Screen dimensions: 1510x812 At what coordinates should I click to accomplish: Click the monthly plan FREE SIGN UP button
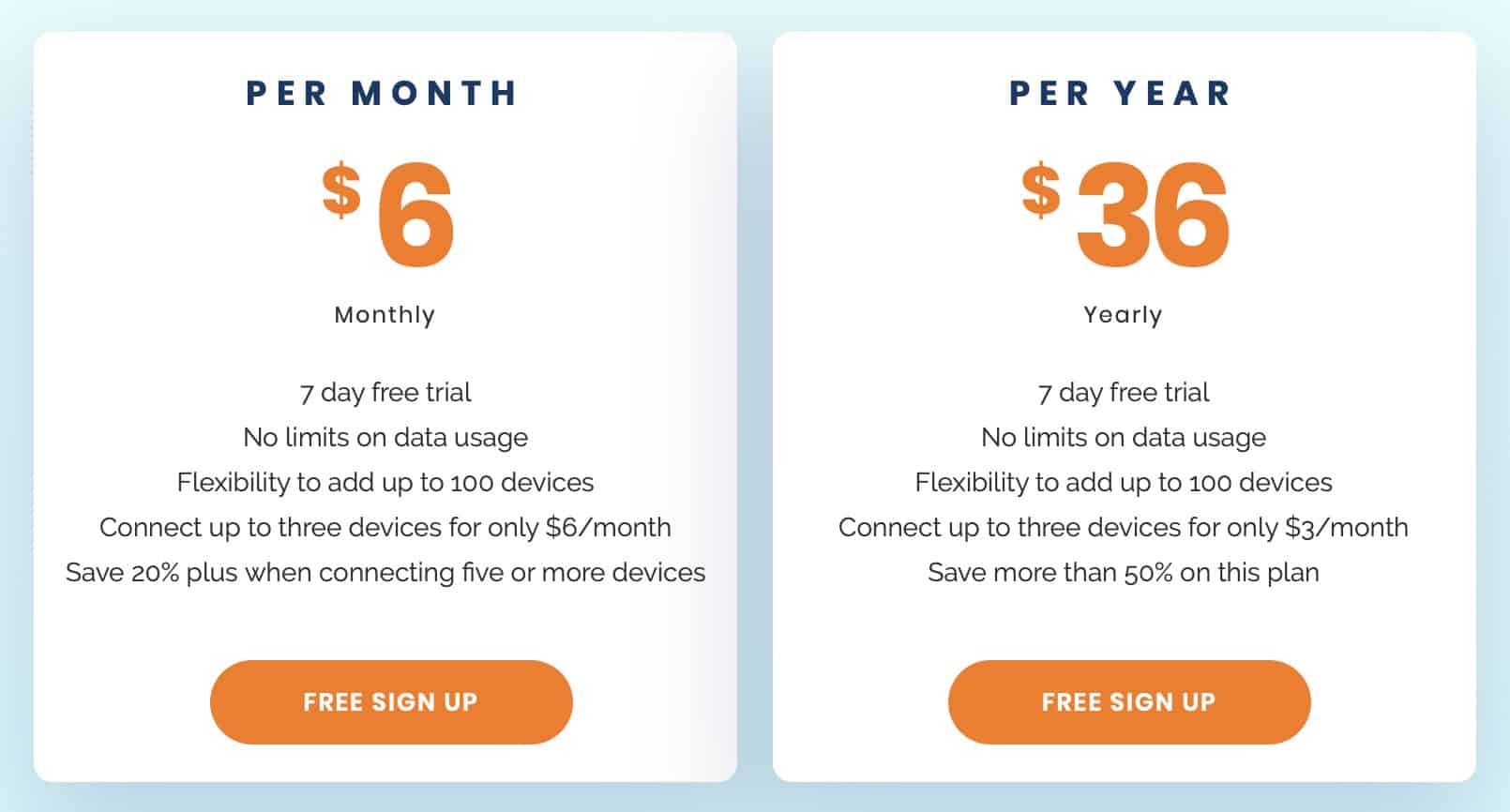tap(391, 702)
